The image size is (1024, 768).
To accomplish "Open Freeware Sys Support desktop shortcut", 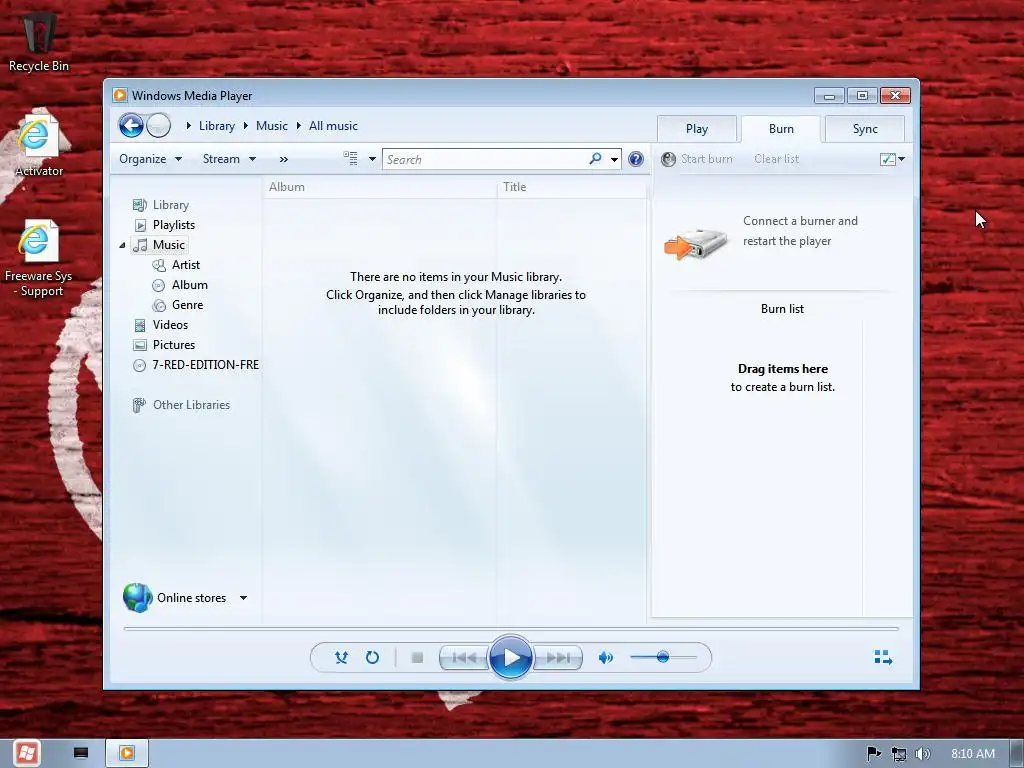I will 39,259.
